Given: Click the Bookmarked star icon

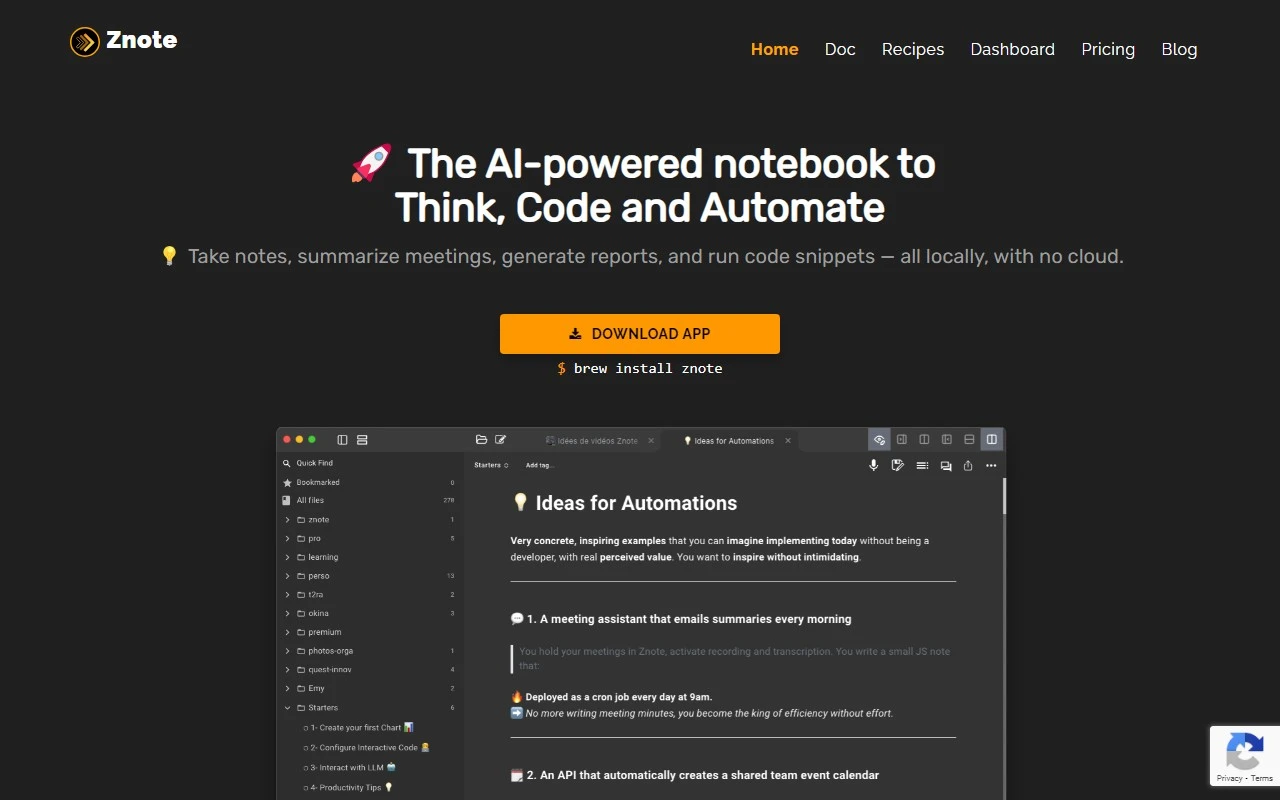Looking at the screenshot, I should [287, 482].
